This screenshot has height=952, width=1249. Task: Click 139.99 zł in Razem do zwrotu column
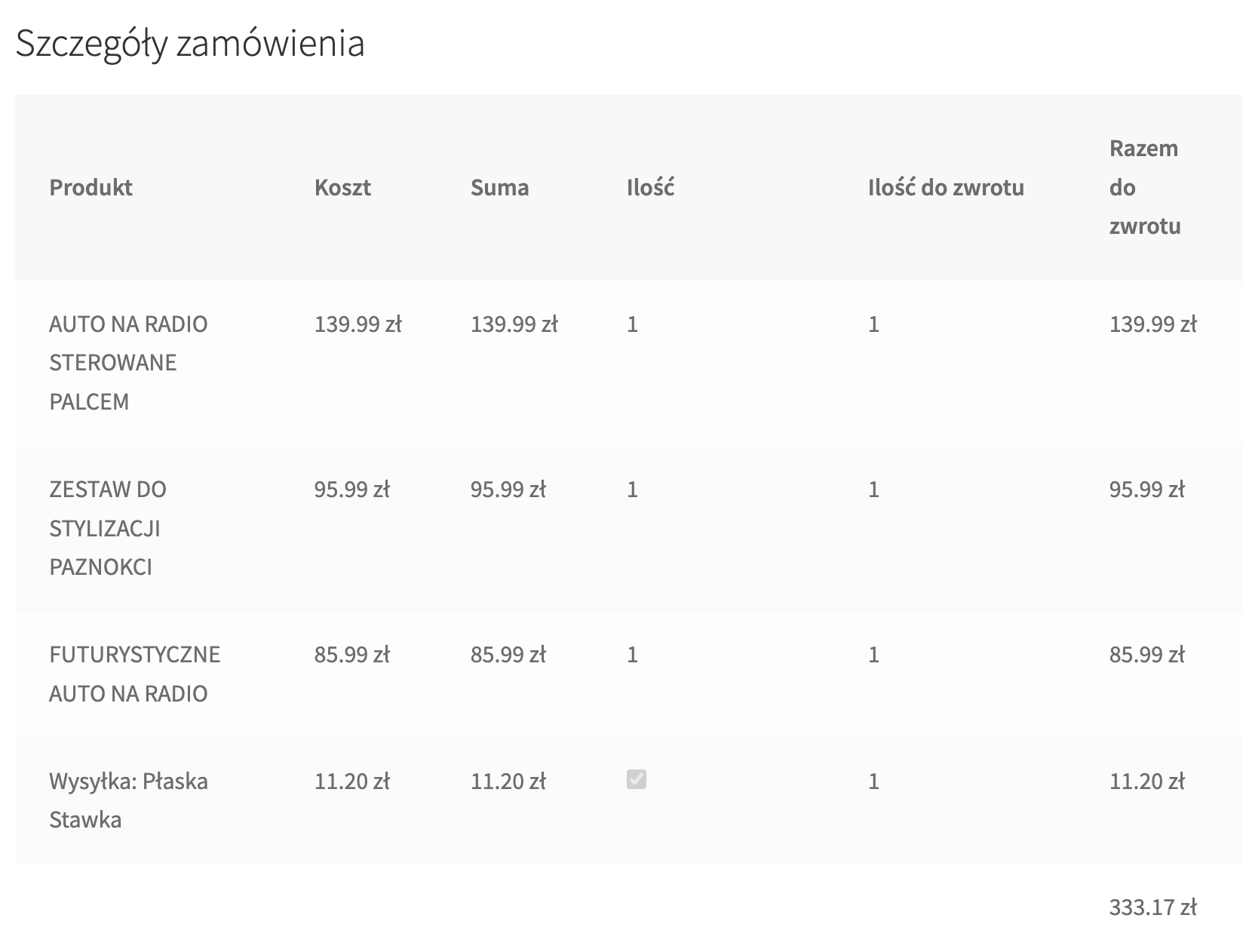point(1152,324)
